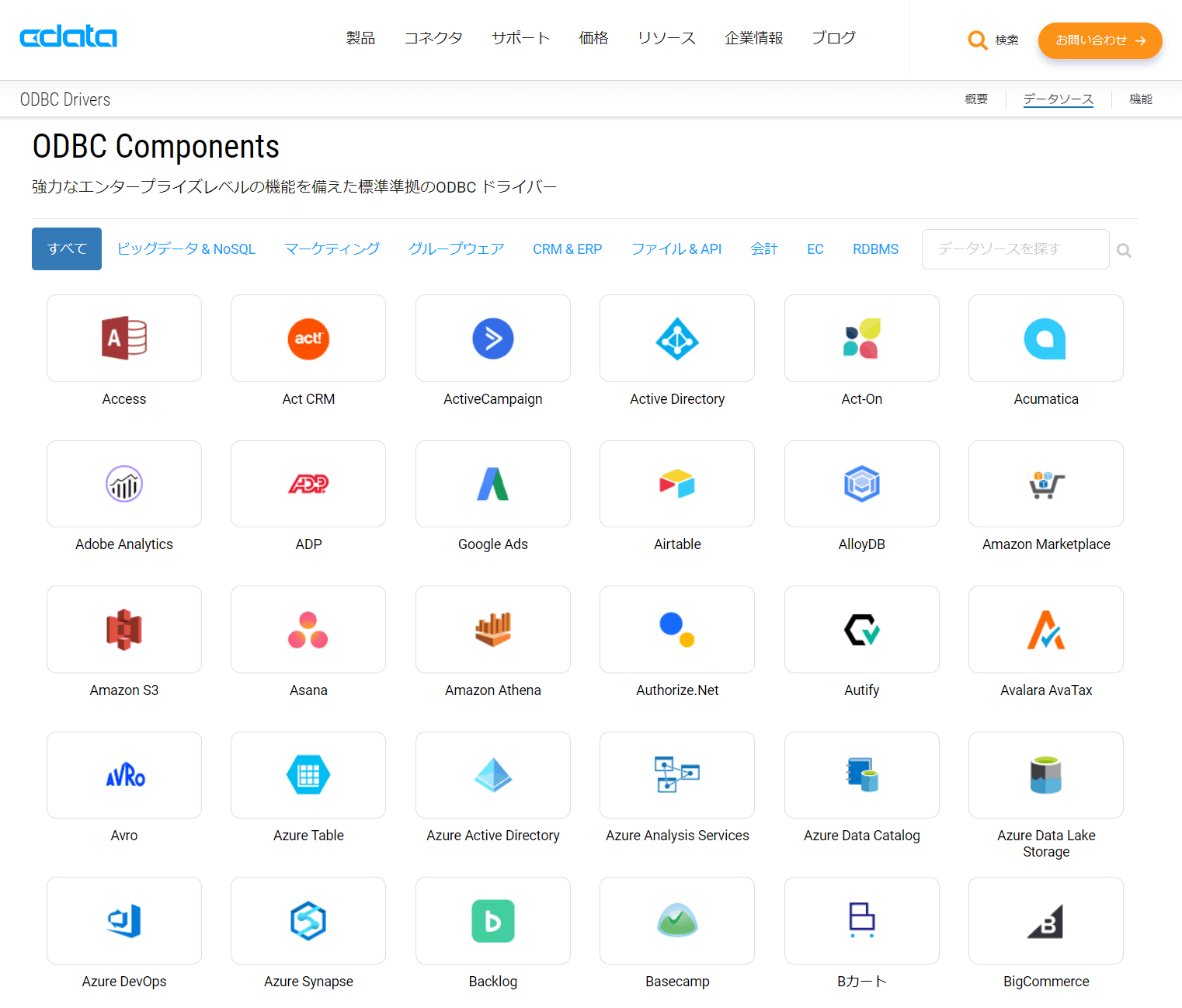Screen dimensions: 1182x1008
Task: Open the Google Ads icon
Action: coord(493,484)
